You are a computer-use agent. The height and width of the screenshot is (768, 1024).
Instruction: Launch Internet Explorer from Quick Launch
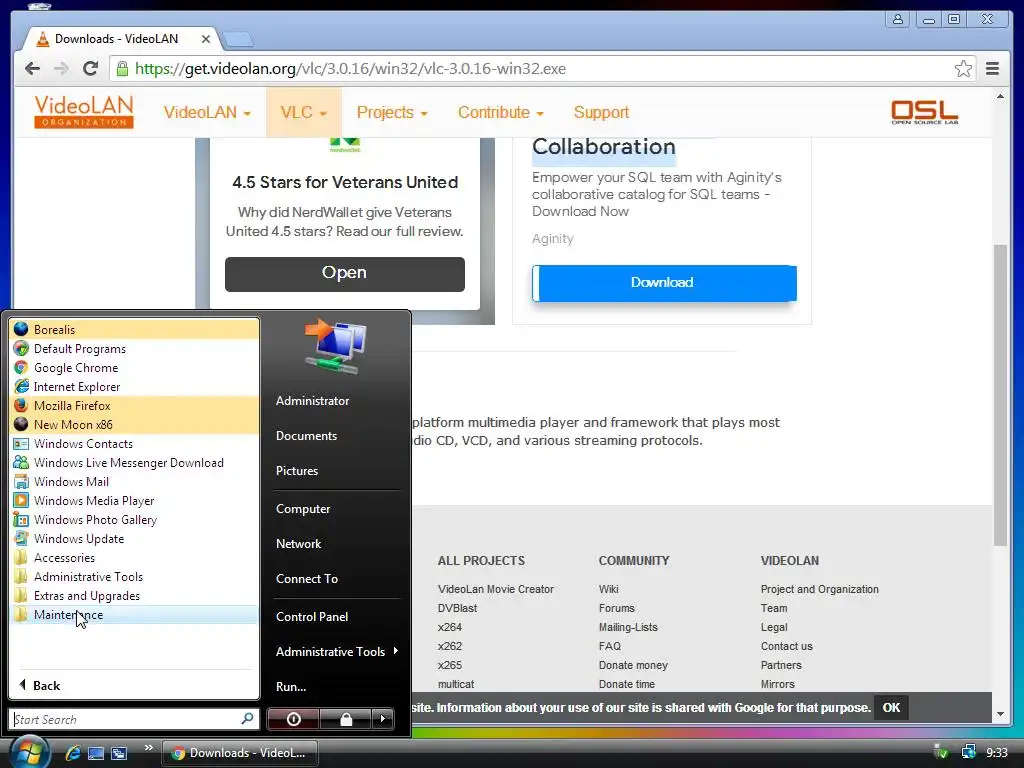click(72, 753)
